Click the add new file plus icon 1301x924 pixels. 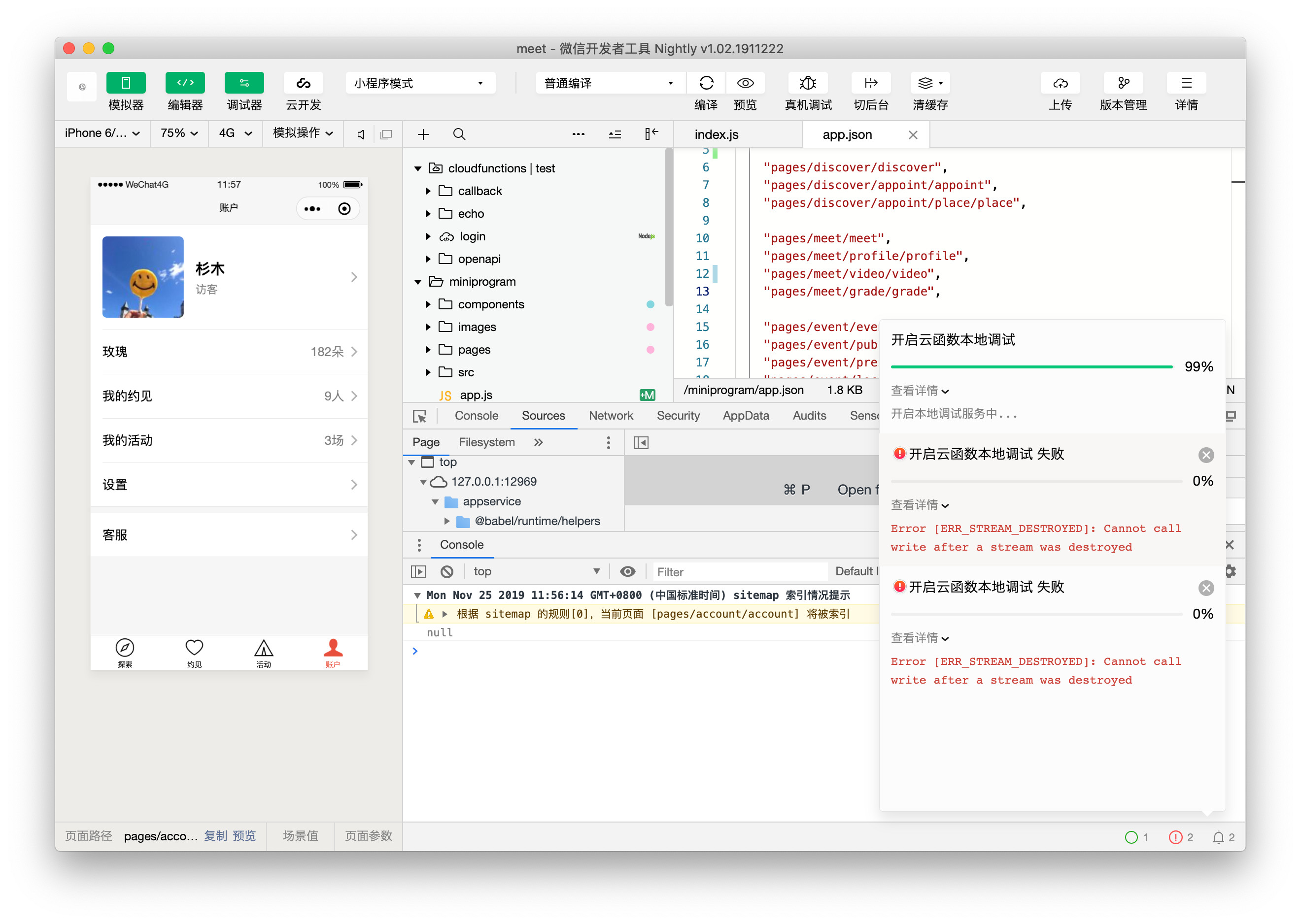[x=423, y=135]
